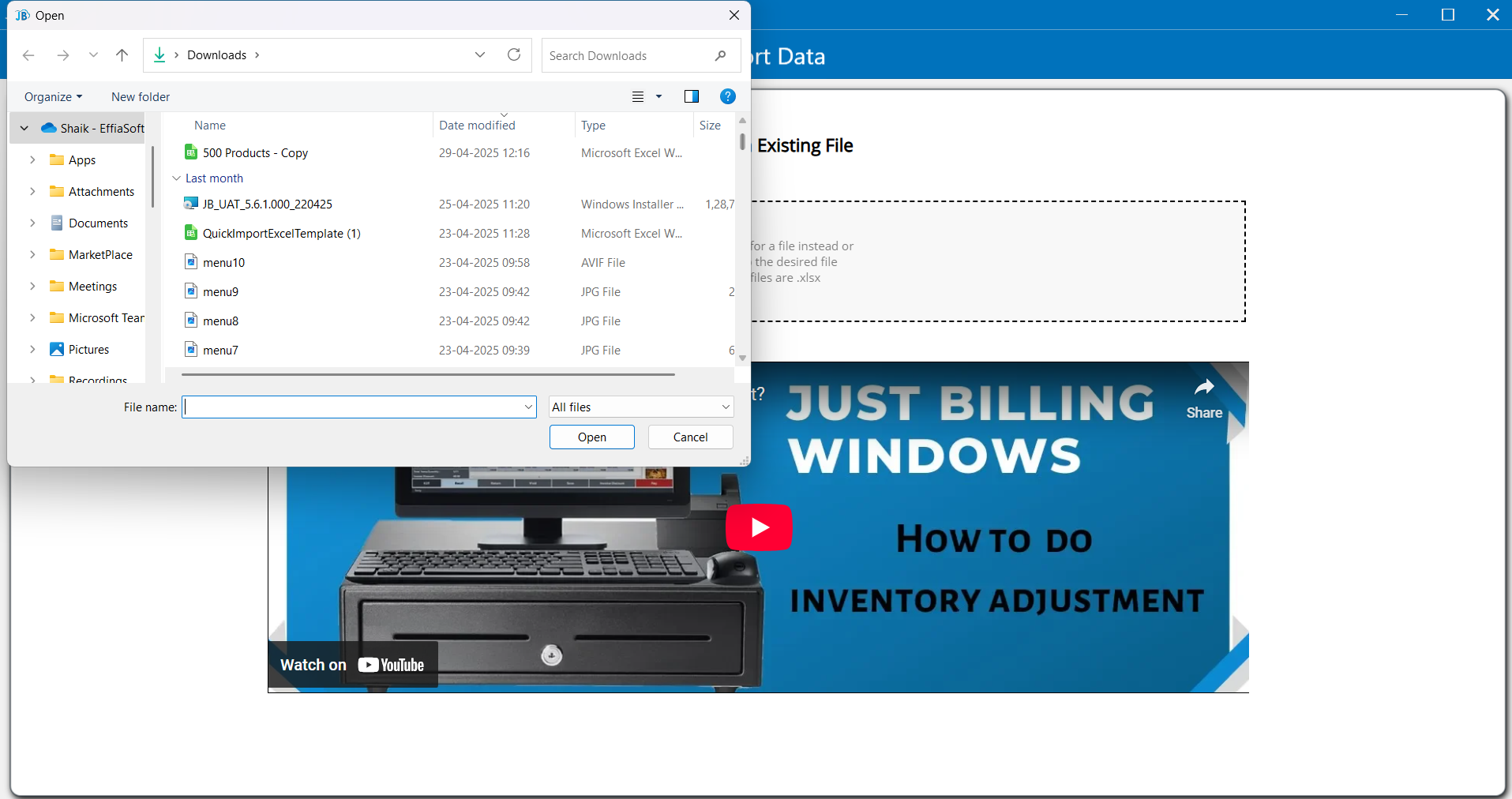Click the Back navigation arrow
Image resolution: width=1512 pixels, height=799 pixels.
point(28,55)
